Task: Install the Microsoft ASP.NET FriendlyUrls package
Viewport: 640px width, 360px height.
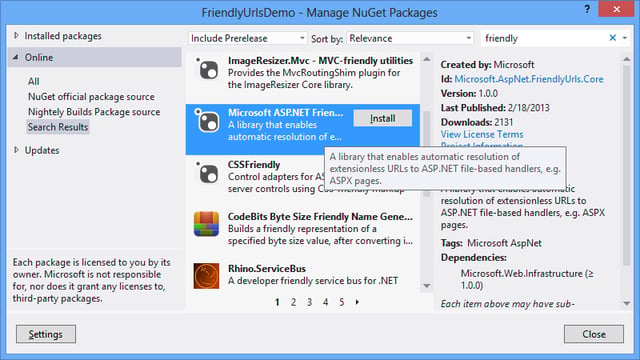Action: [x=382, y=118]
